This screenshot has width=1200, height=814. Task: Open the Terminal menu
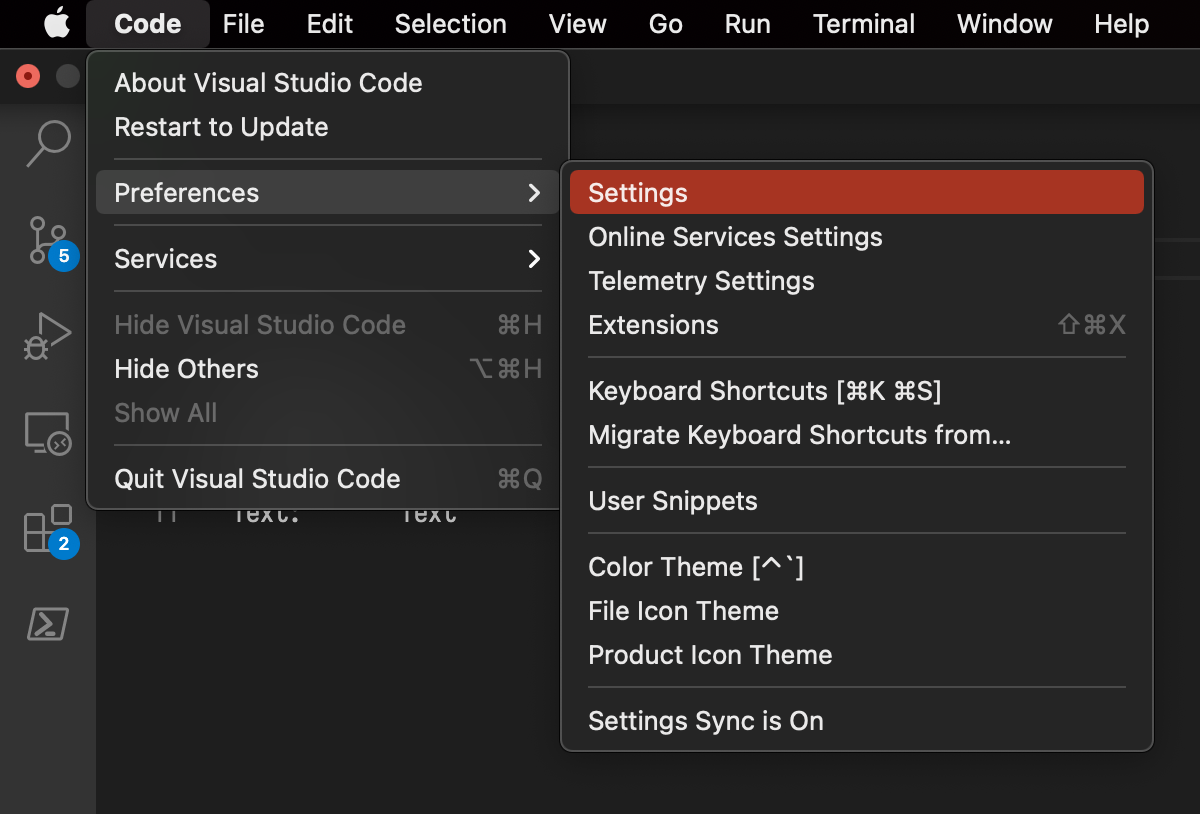(864, 23)
